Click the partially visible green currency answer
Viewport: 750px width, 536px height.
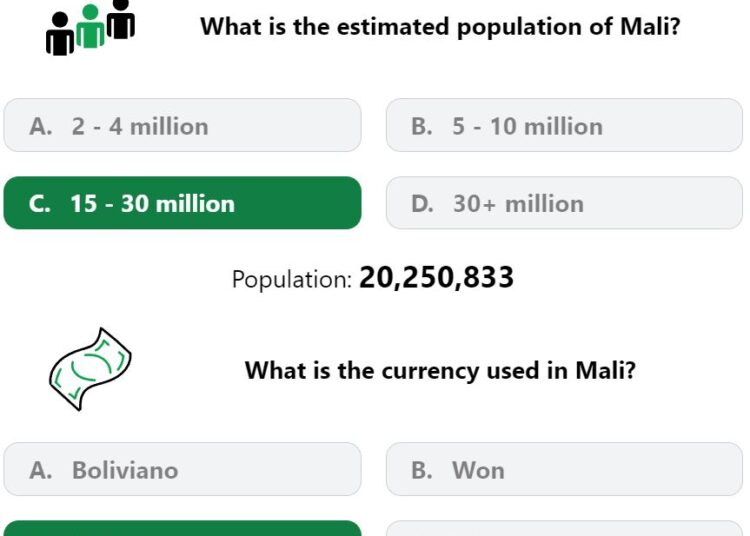[x=182, y=528]
